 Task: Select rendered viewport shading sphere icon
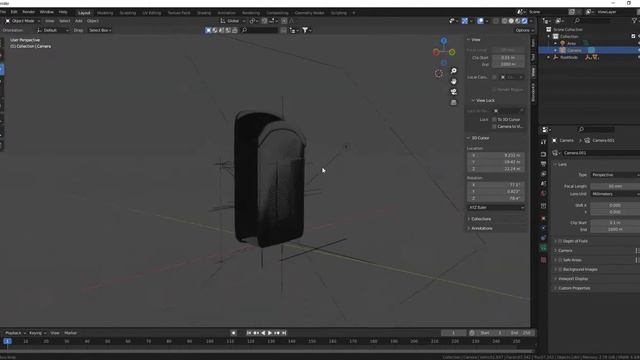[524, 21]
